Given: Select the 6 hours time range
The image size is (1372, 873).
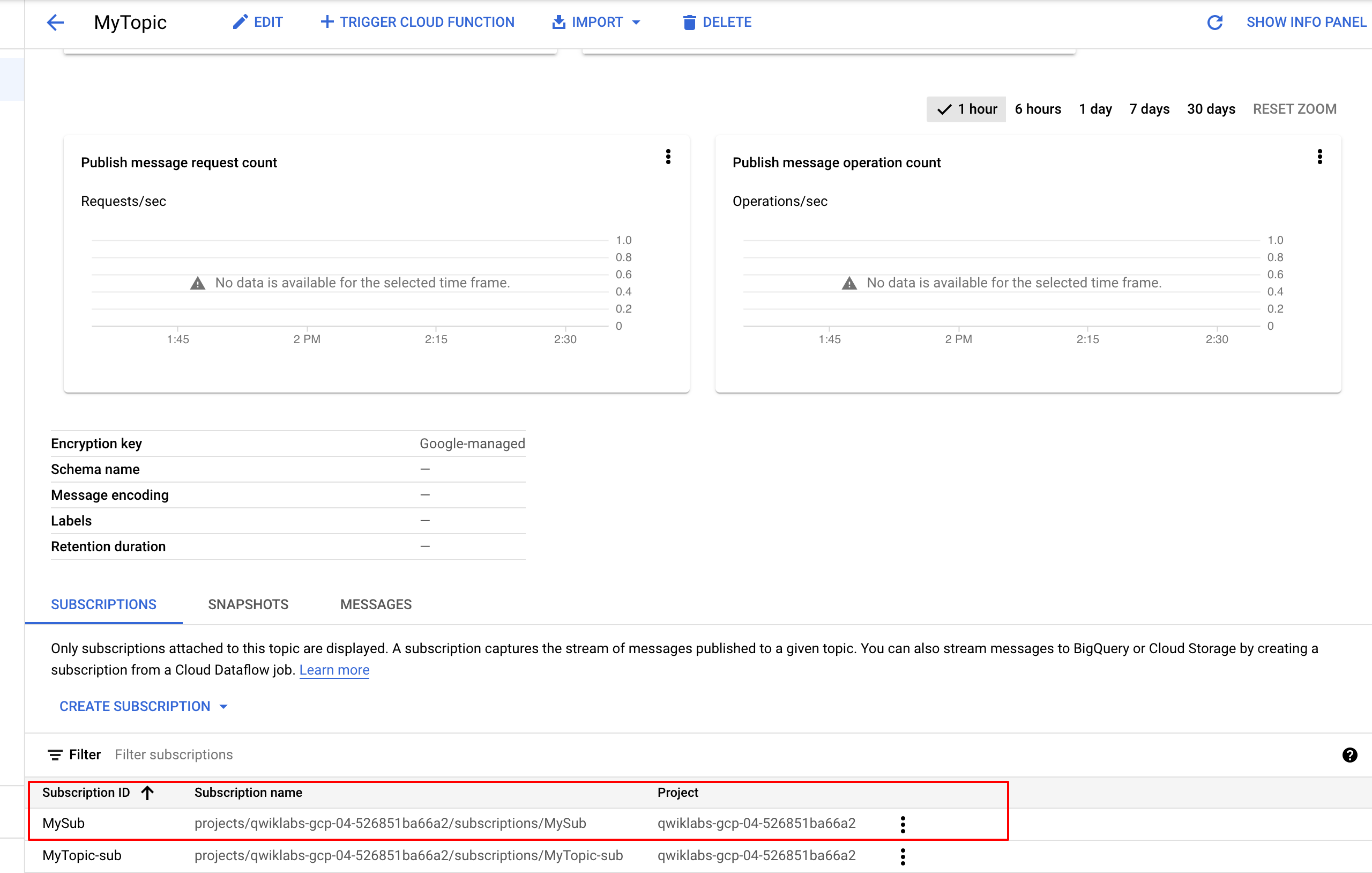Looking at the screenshot, I should pyautogui.click(x=1038, y=109).
